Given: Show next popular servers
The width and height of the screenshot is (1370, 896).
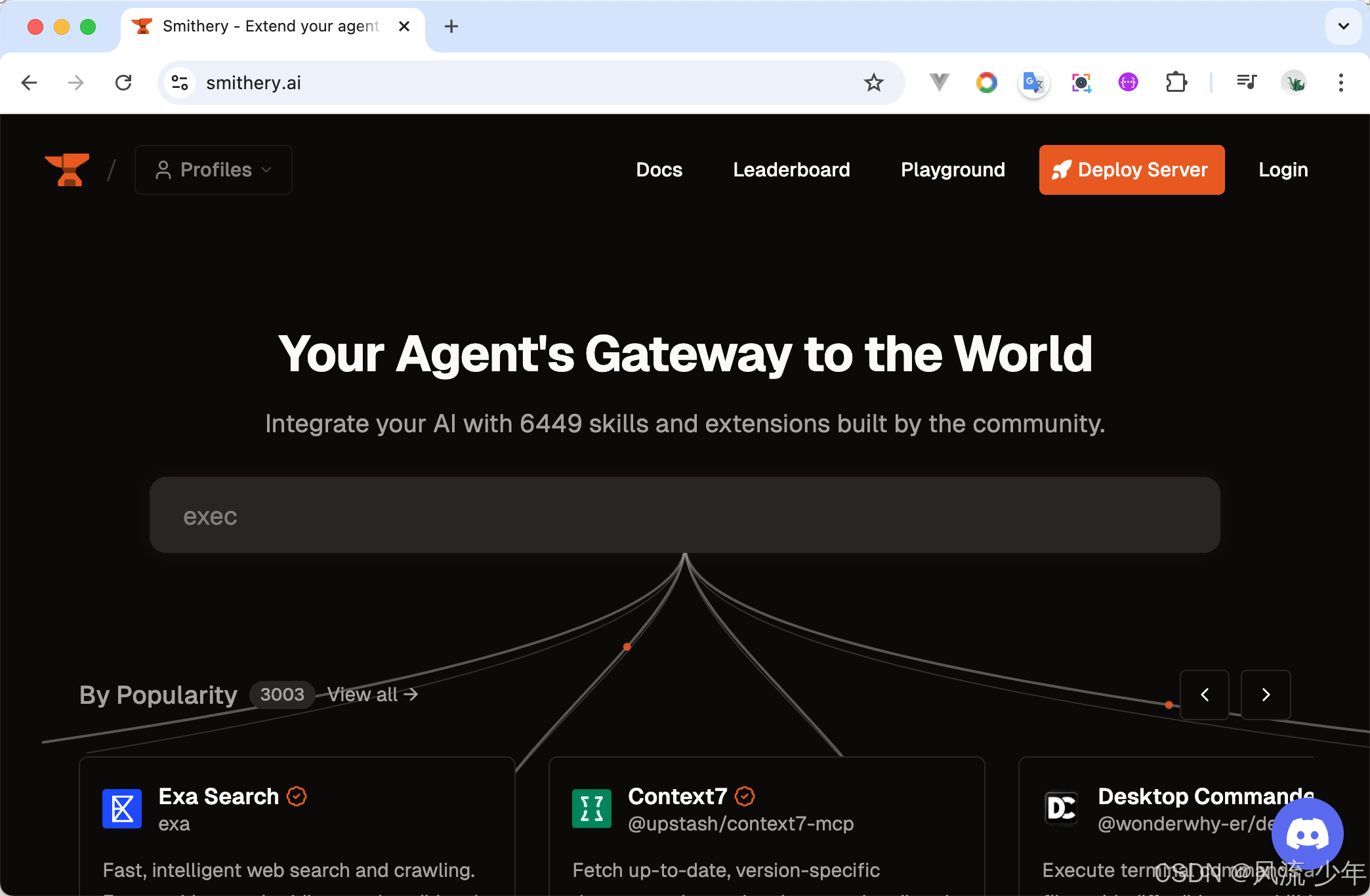Looking at the screenshot, I should pyautogui.click(x=1266, y=695).
